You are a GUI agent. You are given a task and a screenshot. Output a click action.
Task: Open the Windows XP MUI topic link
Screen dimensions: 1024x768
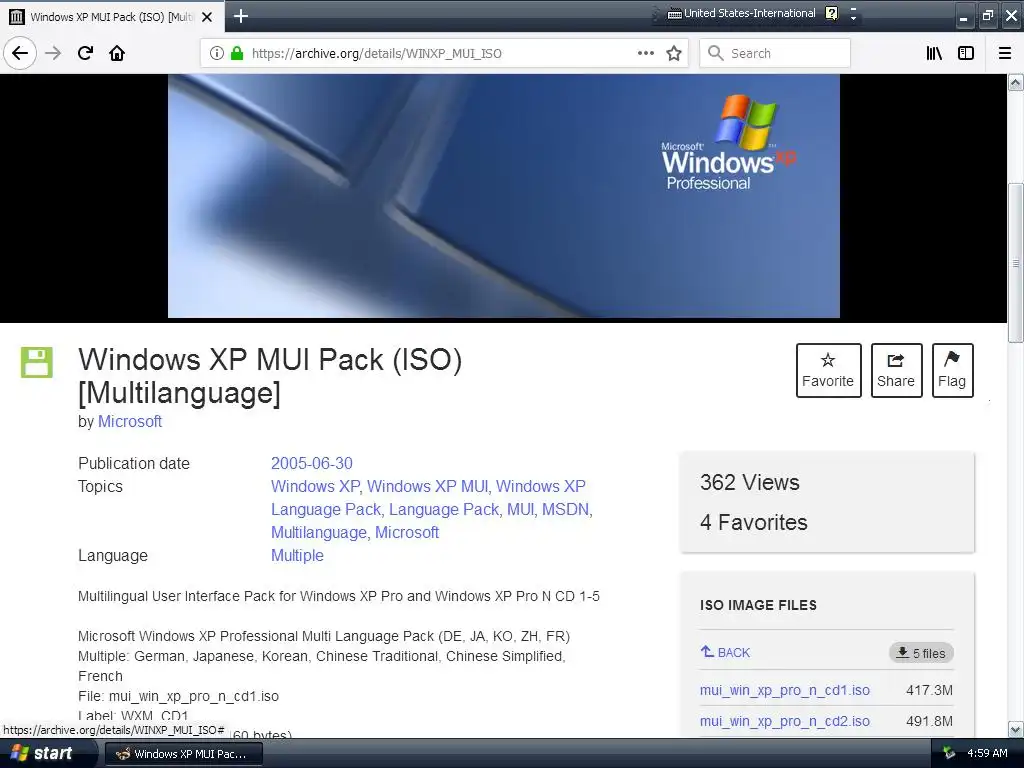427,486
